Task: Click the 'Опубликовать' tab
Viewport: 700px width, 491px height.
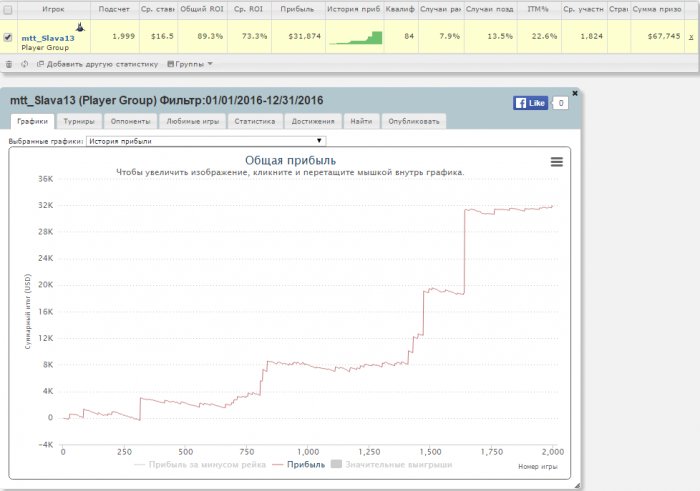Action: click(x=412, y=121)
